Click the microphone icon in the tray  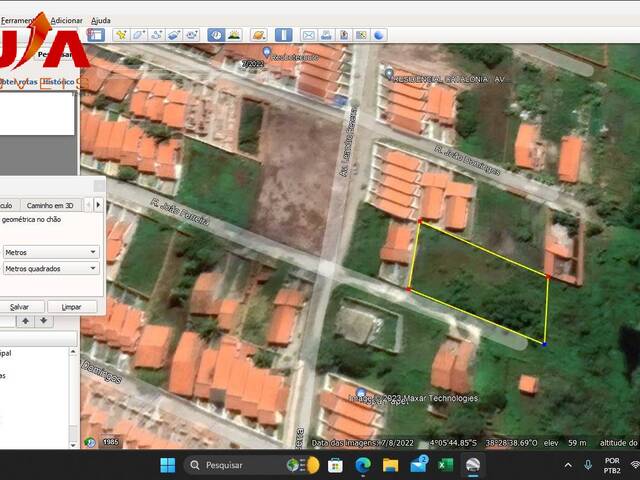tap(588, 465)
